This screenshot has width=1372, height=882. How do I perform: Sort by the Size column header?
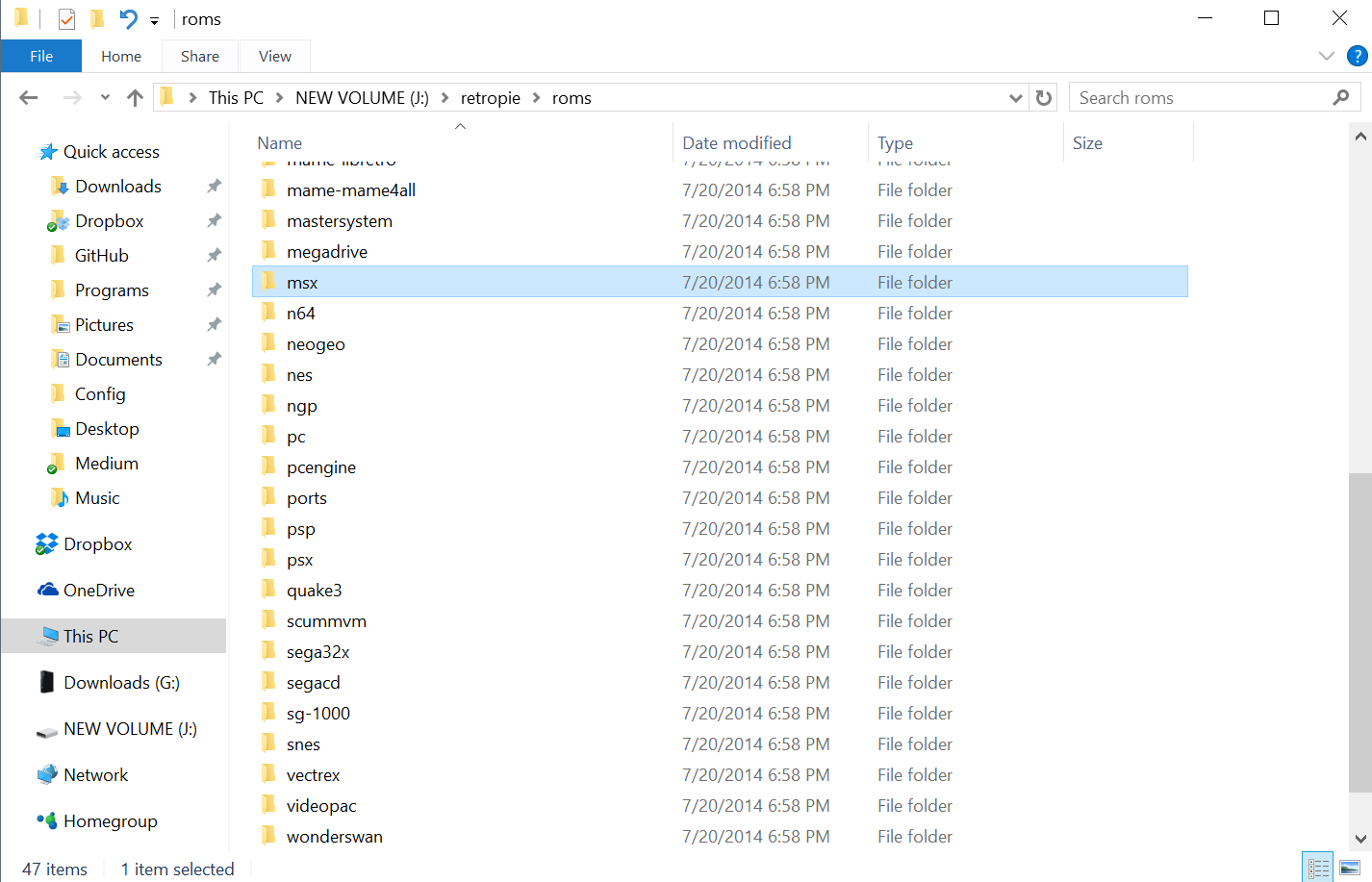click(1087, 143)
